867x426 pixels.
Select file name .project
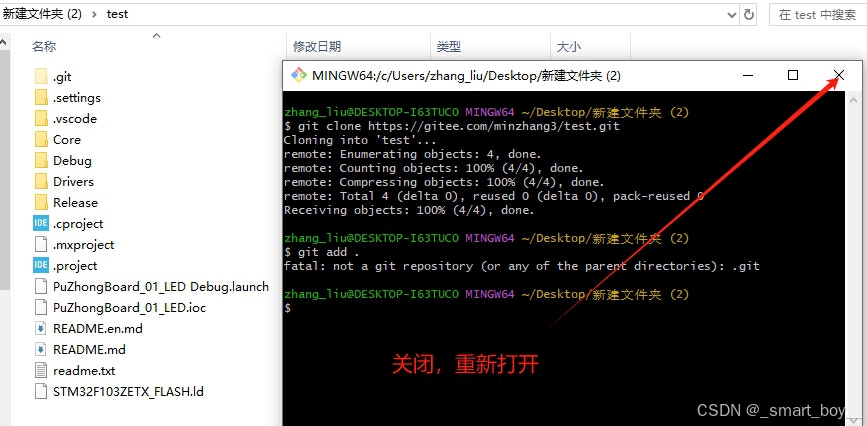[x=75, y=266]
